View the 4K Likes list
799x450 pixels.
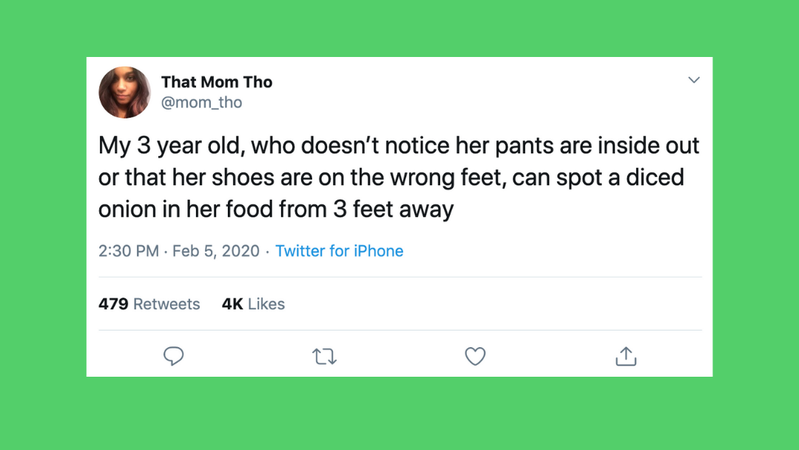[x=253, y=304]
